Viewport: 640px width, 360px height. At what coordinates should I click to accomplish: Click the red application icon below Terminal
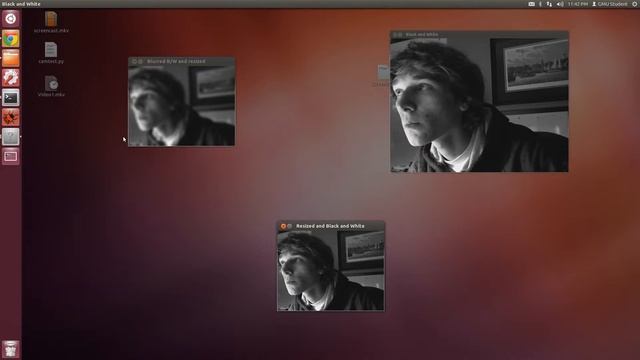coord(11,117)
